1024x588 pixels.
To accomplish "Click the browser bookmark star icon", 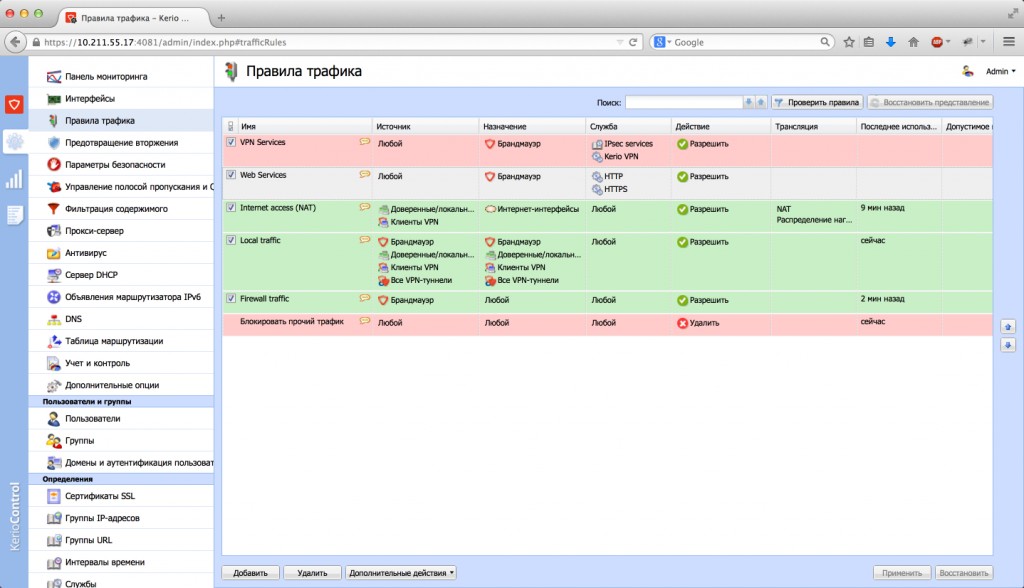I will click(849, 42).
